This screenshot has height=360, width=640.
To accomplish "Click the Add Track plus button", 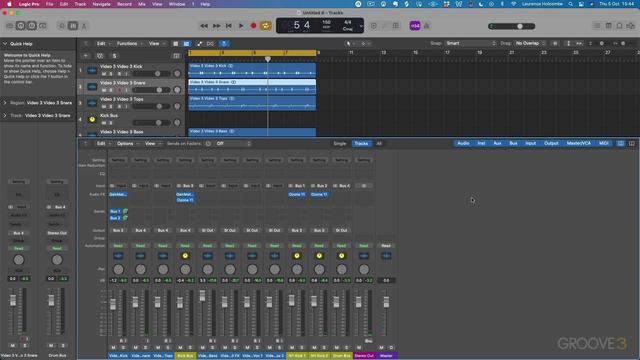I will click(x=86, y=56).
